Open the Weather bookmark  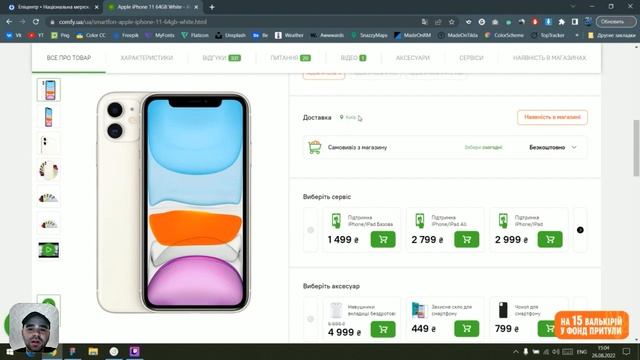[289, 36]
